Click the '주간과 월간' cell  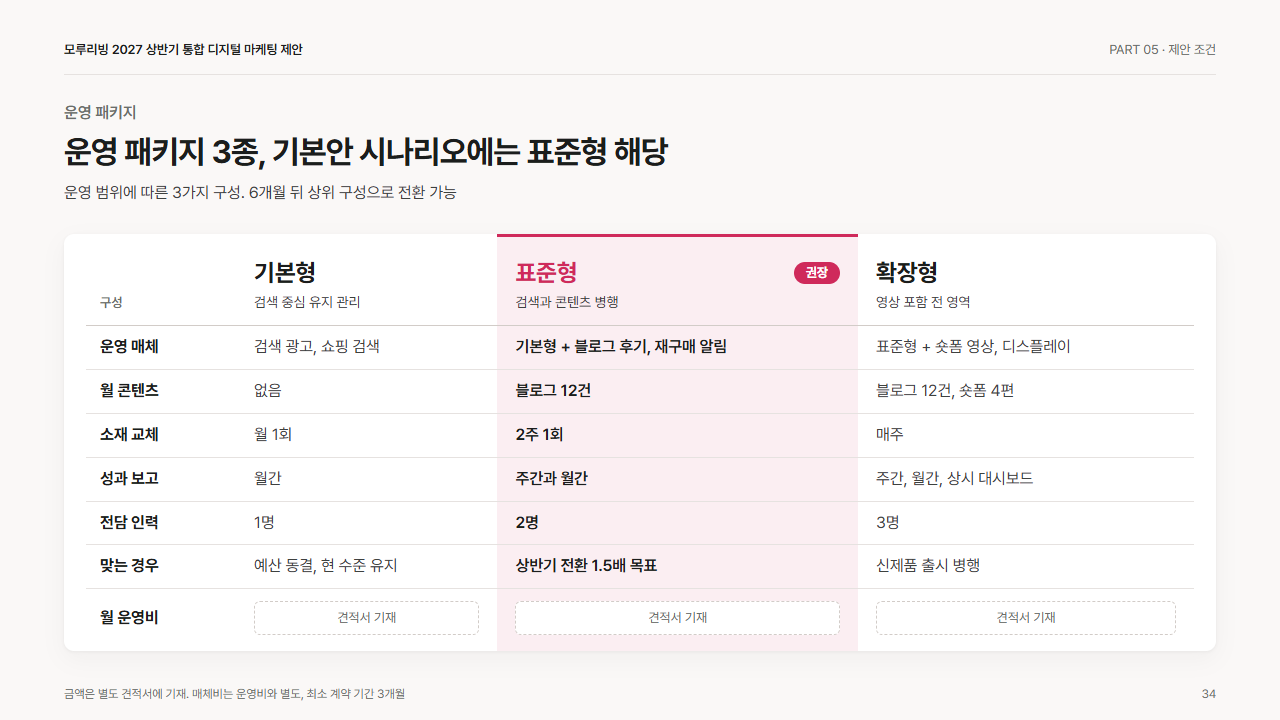[x=551, y=479]
